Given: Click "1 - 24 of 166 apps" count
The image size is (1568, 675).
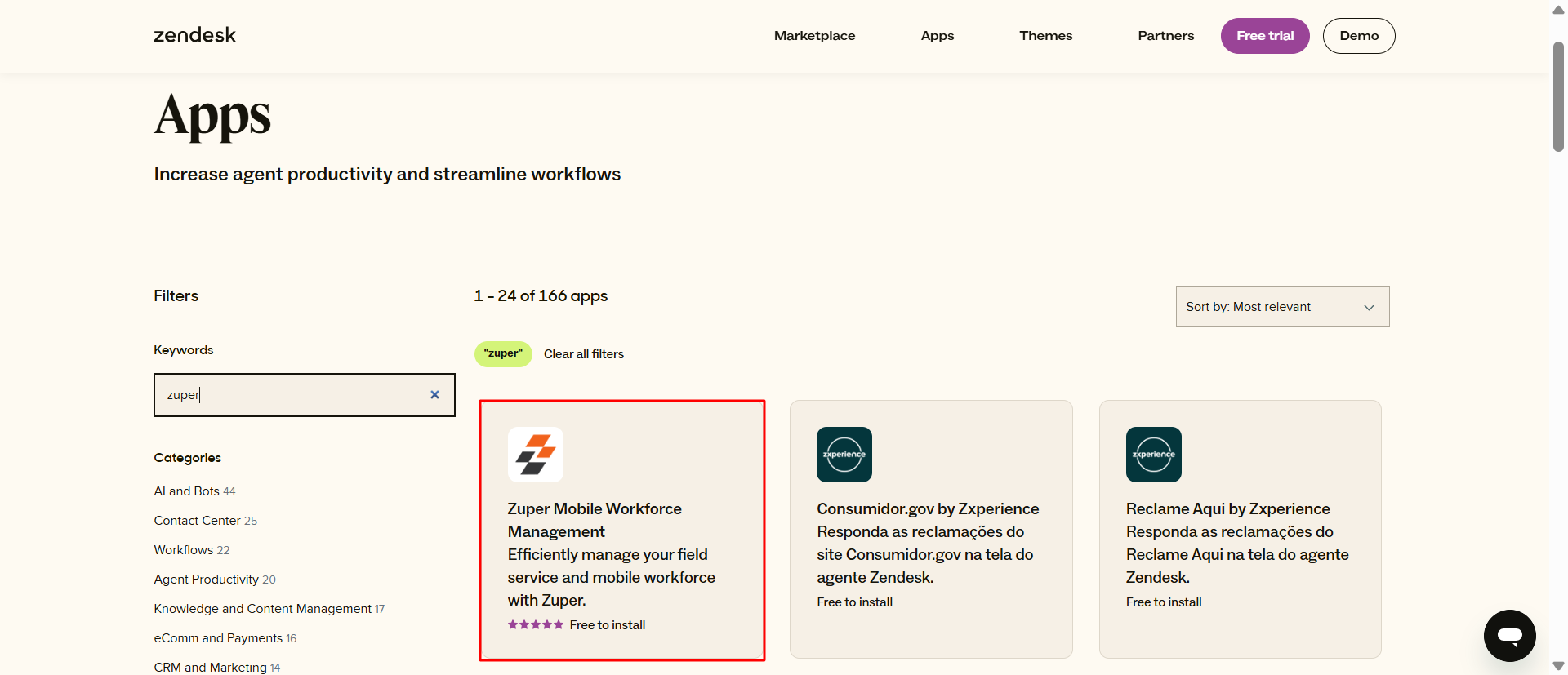Looking at the screenshot, I should coord(541,295).
